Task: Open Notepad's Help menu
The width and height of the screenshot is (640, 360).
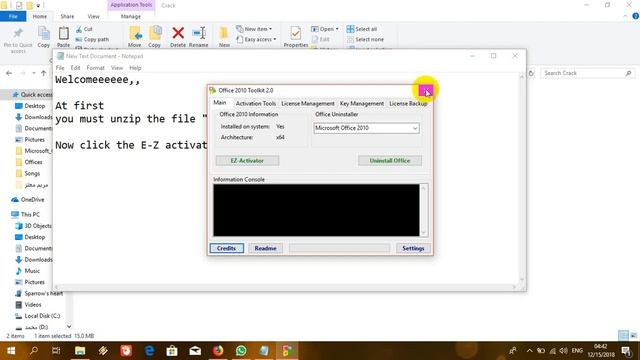Action: point(135,68)
